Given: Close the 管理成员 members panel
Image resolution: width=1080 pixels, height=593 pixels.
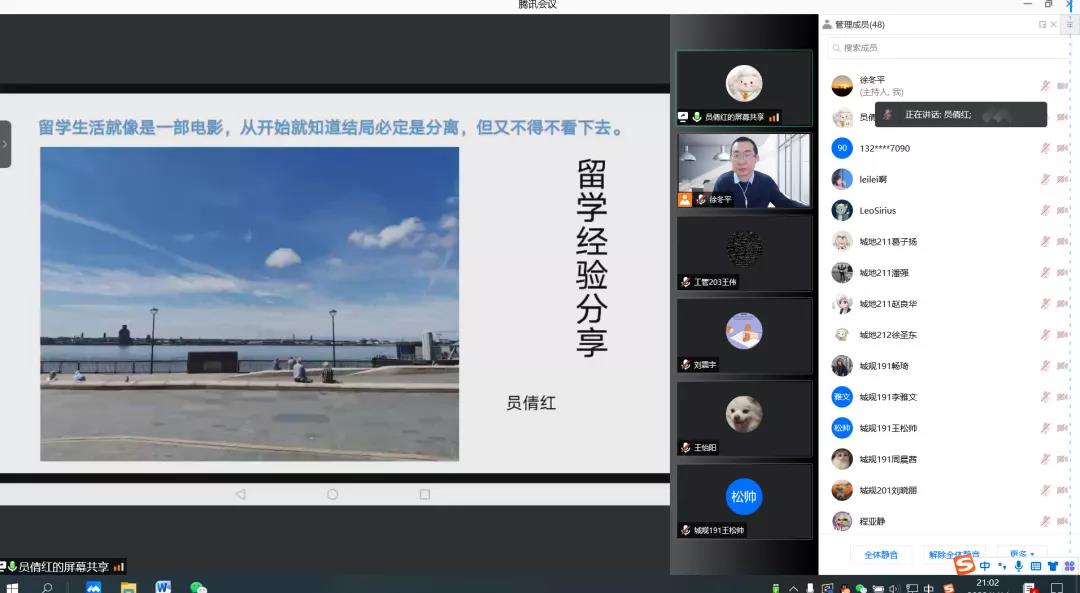Looking at the screenshot, I should 1053,24.
